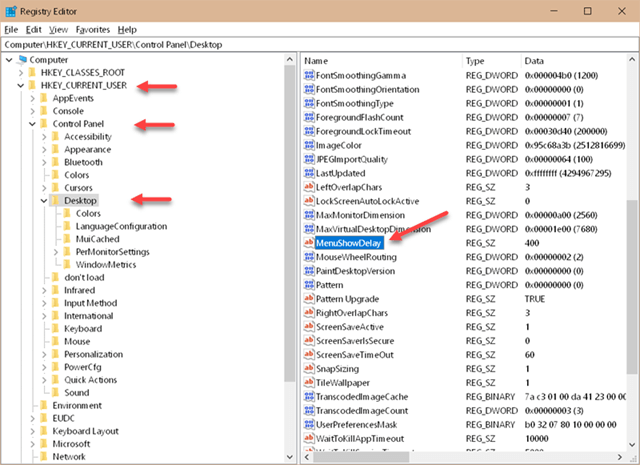Select the don't load key

(84, 277)
